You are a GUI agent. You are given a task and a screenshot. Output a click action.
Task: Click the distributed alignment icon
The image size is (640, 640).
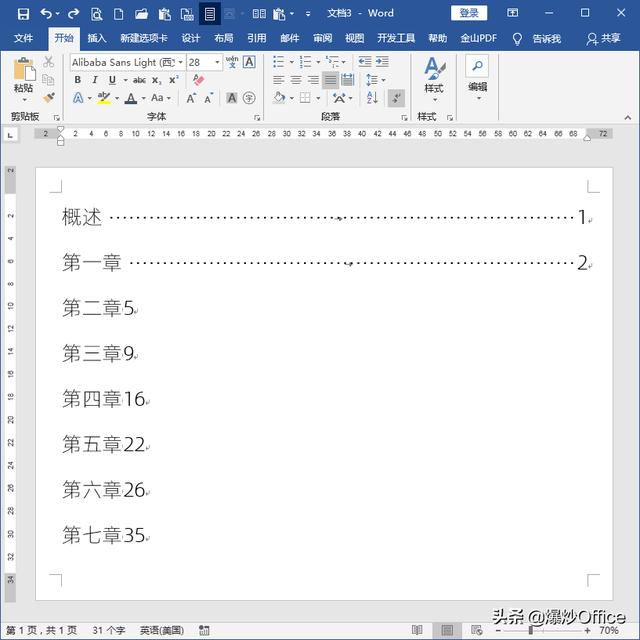point(347,80)
